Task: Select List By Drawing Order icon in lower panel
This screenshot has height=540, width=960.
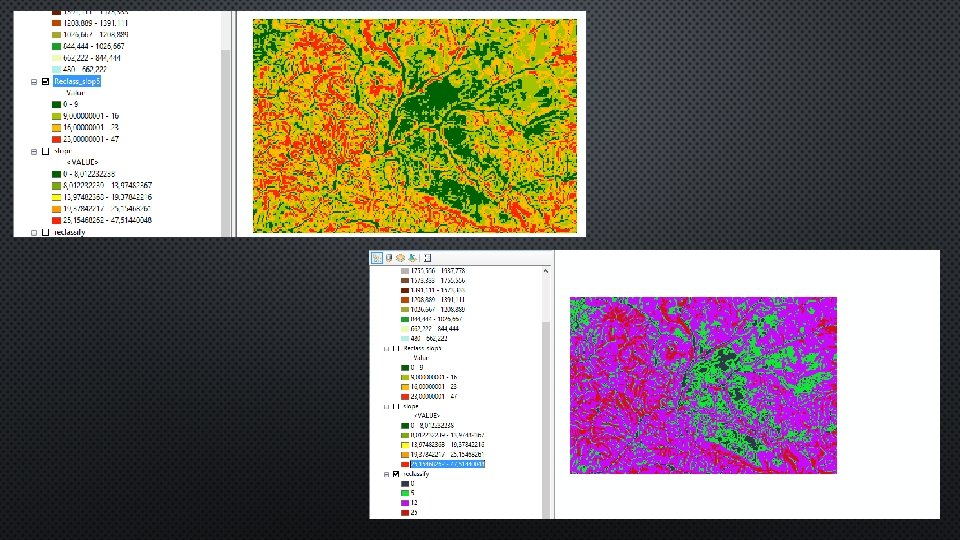Action: pos(377,258)
